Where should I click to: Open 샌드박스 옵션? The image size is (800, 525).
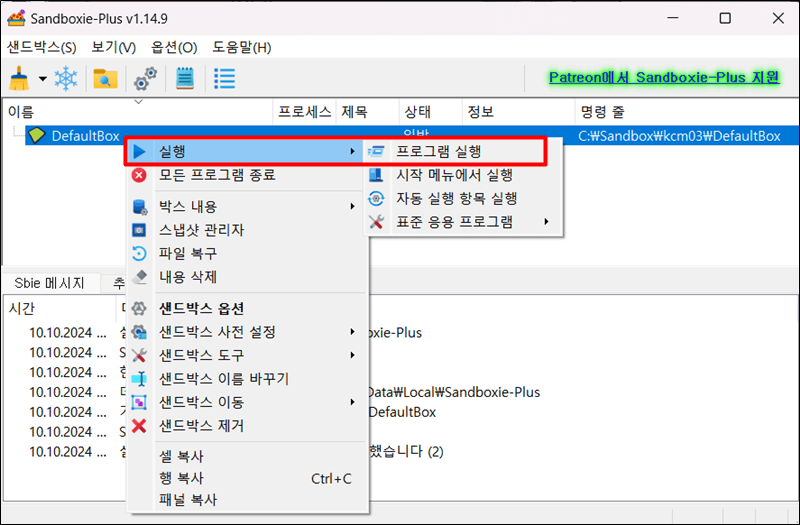pyautogui.click(x=246, y=308)
